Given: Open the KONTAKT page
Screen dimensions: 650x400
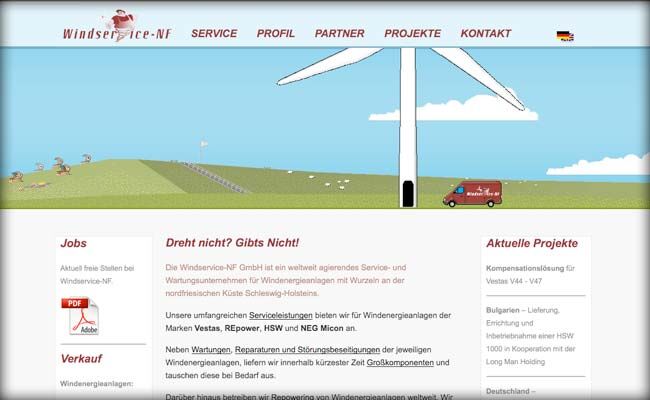Looking at the screenshot, I should pos(486,33).
